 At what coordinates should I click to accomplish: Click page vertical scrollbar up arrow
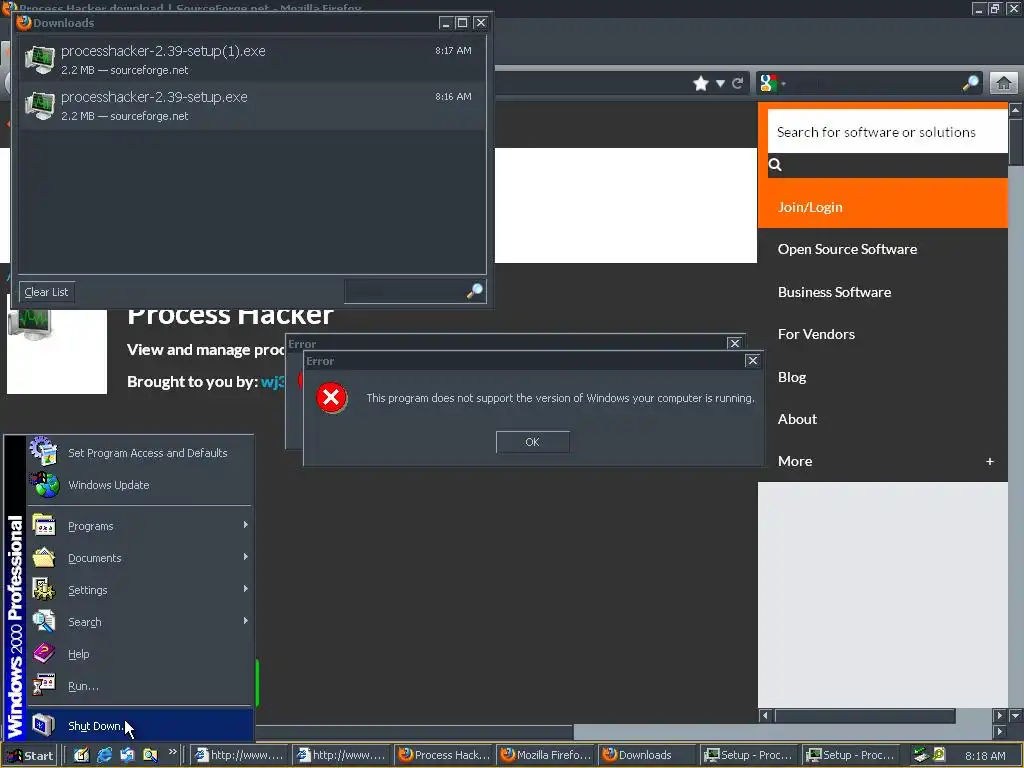click(1016, 110)
